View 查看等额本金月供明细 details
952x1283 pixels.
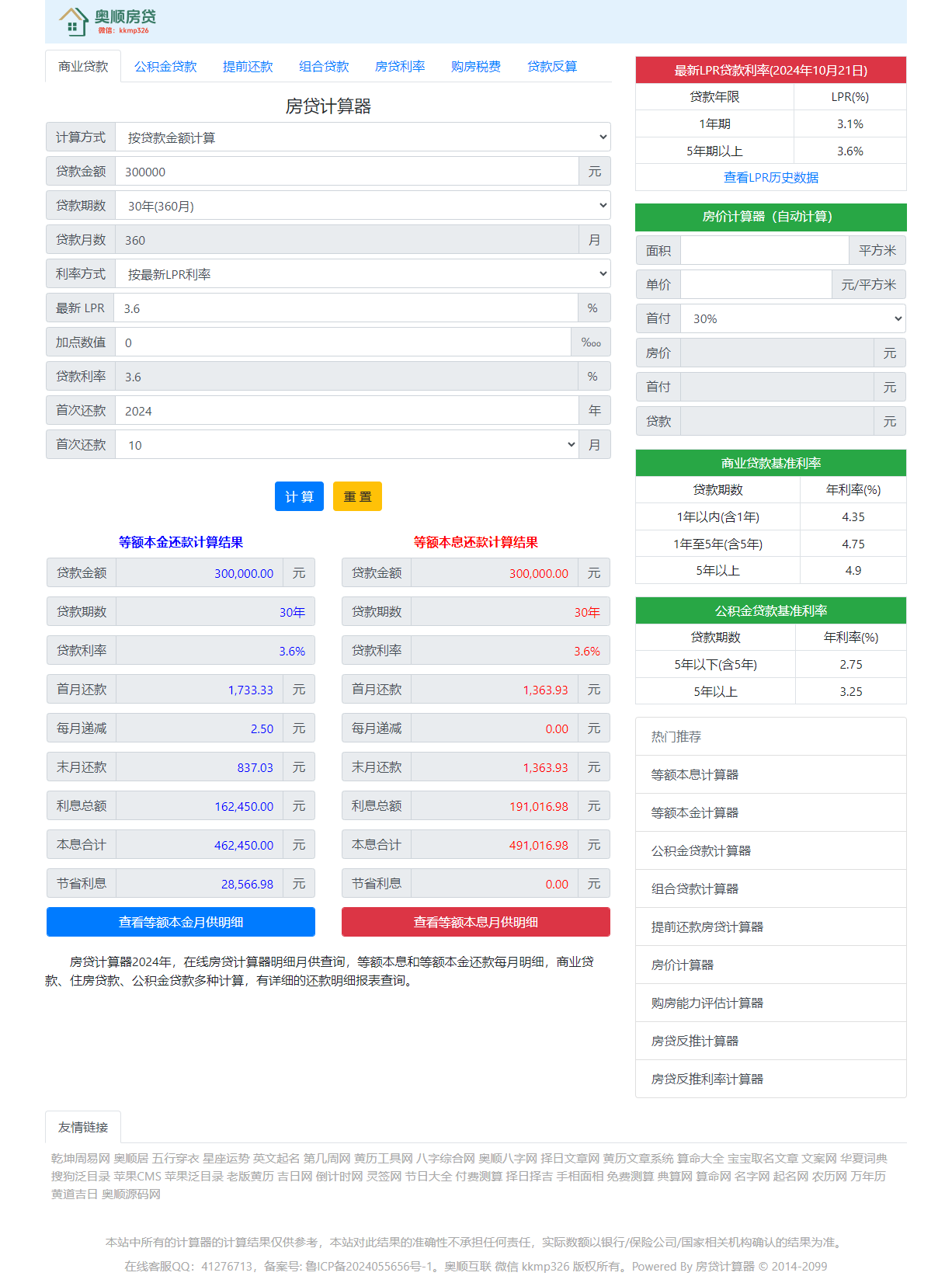coord(181,922)
